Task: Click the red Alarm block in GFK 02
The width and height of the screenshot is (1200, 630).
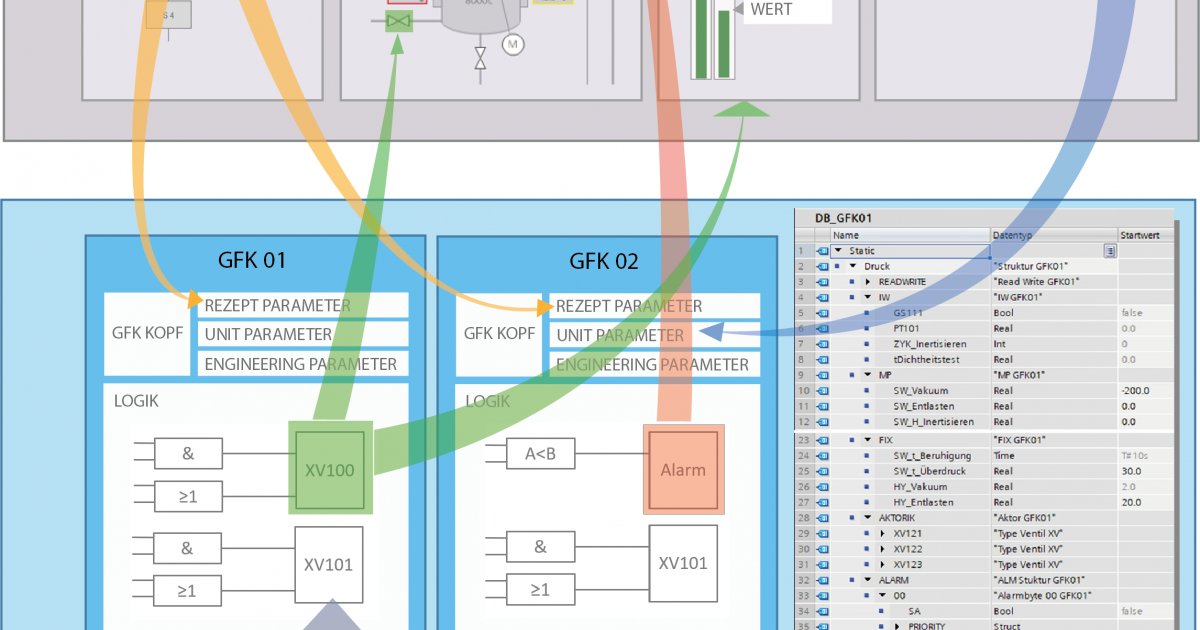Action: tap(682, 469)
